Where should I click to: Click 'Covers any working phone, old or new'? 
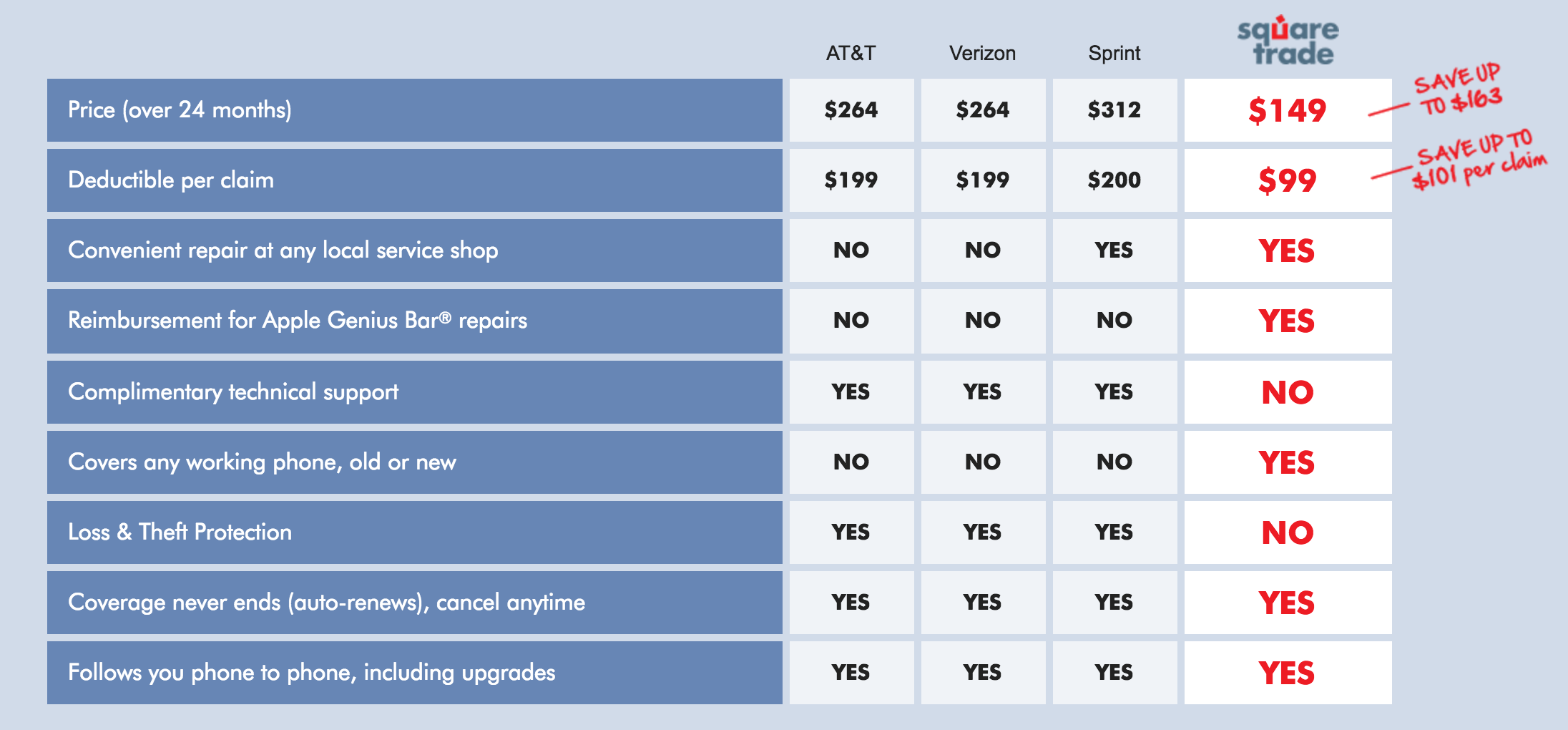(262, 462)
